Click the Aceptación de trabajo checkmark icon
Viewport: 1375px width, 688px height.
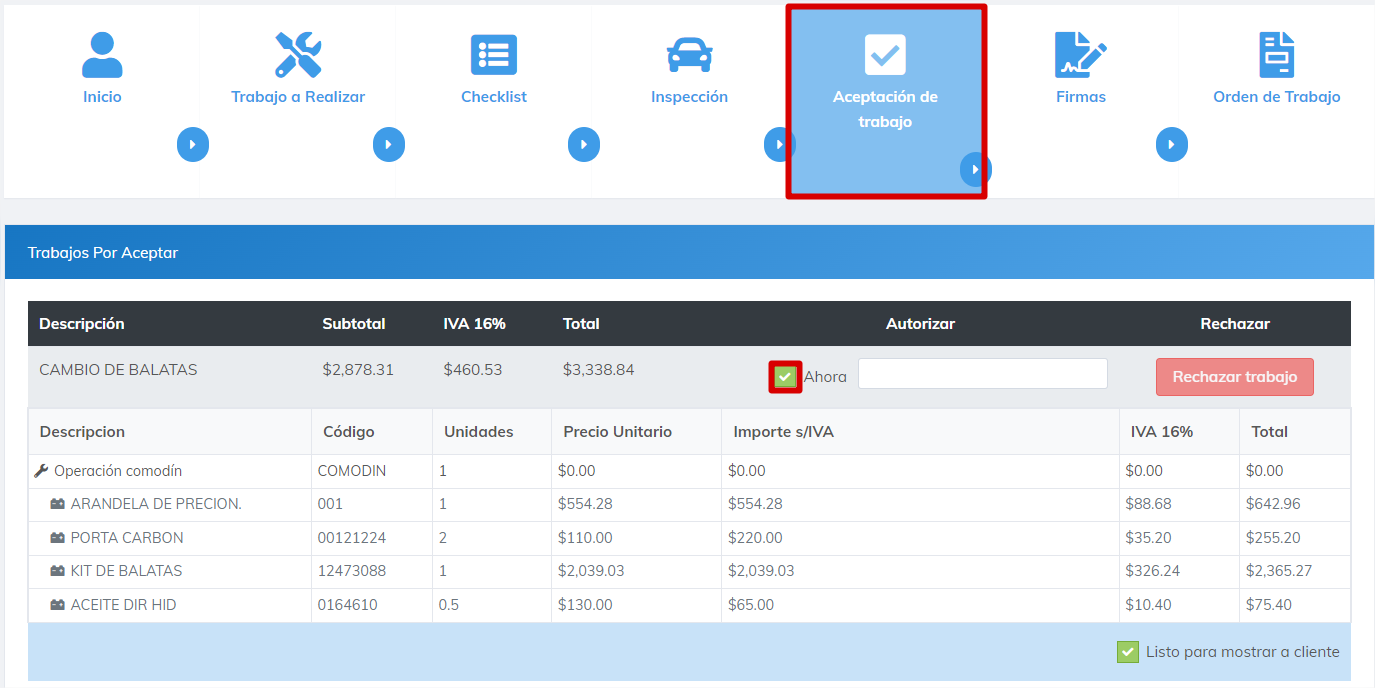pyautogui.click(x=885, y=55)
